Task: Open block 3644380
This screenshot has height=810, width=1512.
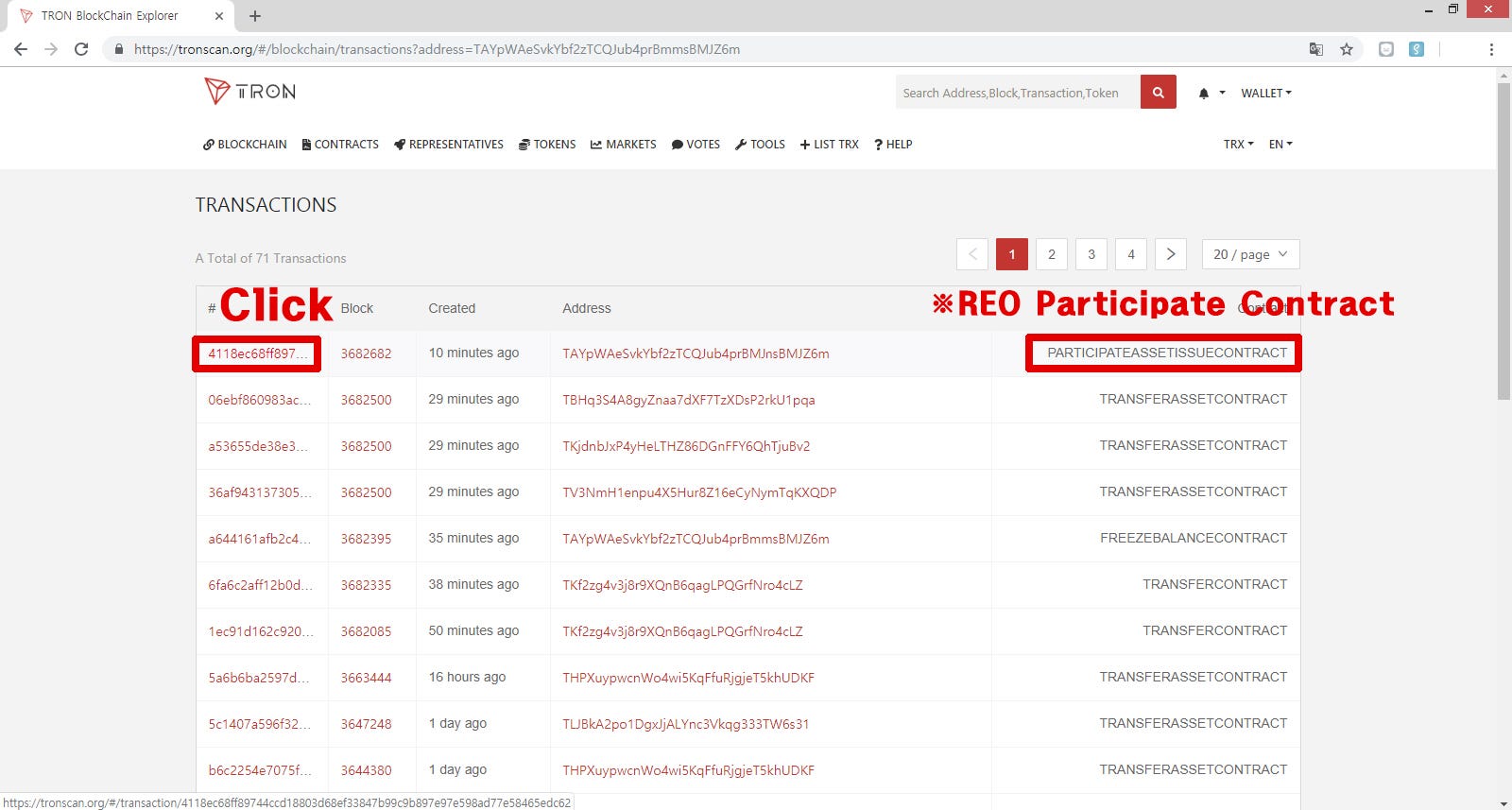Action: coord(366,770)
